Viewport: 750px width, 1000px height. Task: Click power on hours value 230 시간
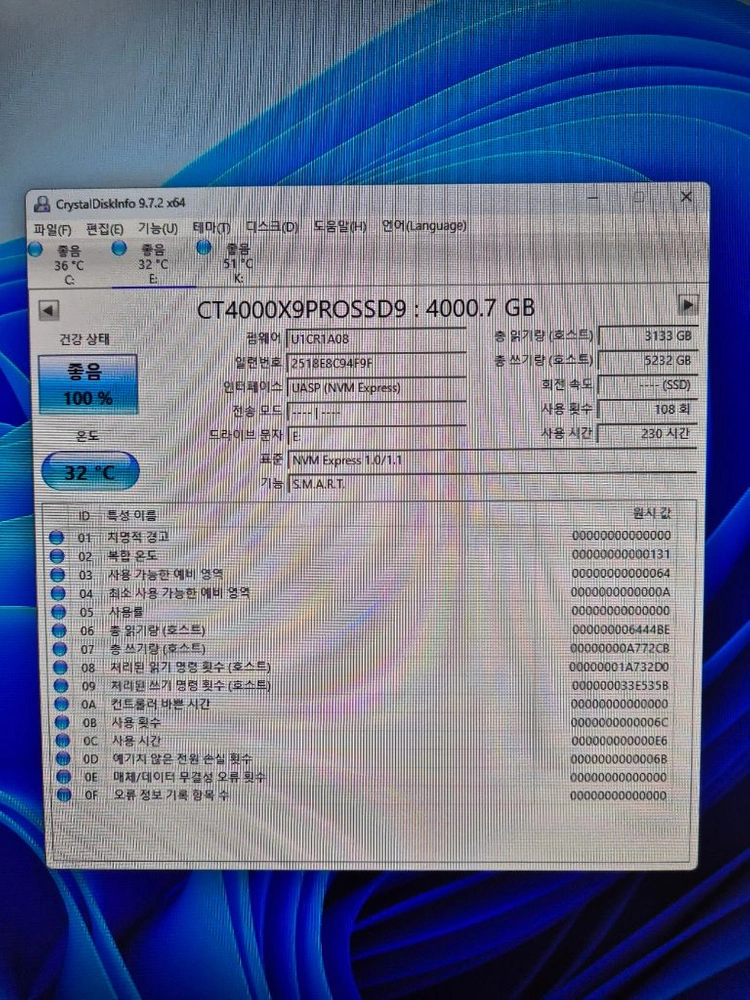click(x=647, y=433)
